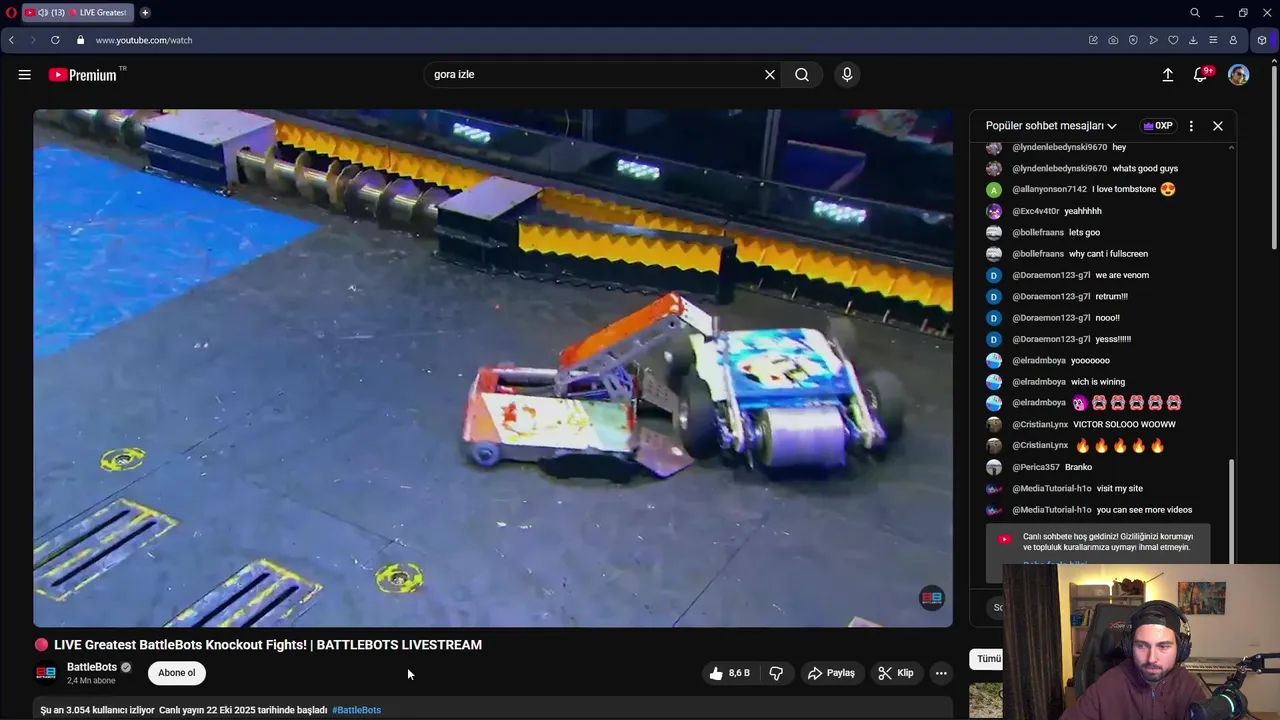Click the main page scrollbar
The height and width of the screenshot is (720, 1280).
click(x=1274, y=155)
